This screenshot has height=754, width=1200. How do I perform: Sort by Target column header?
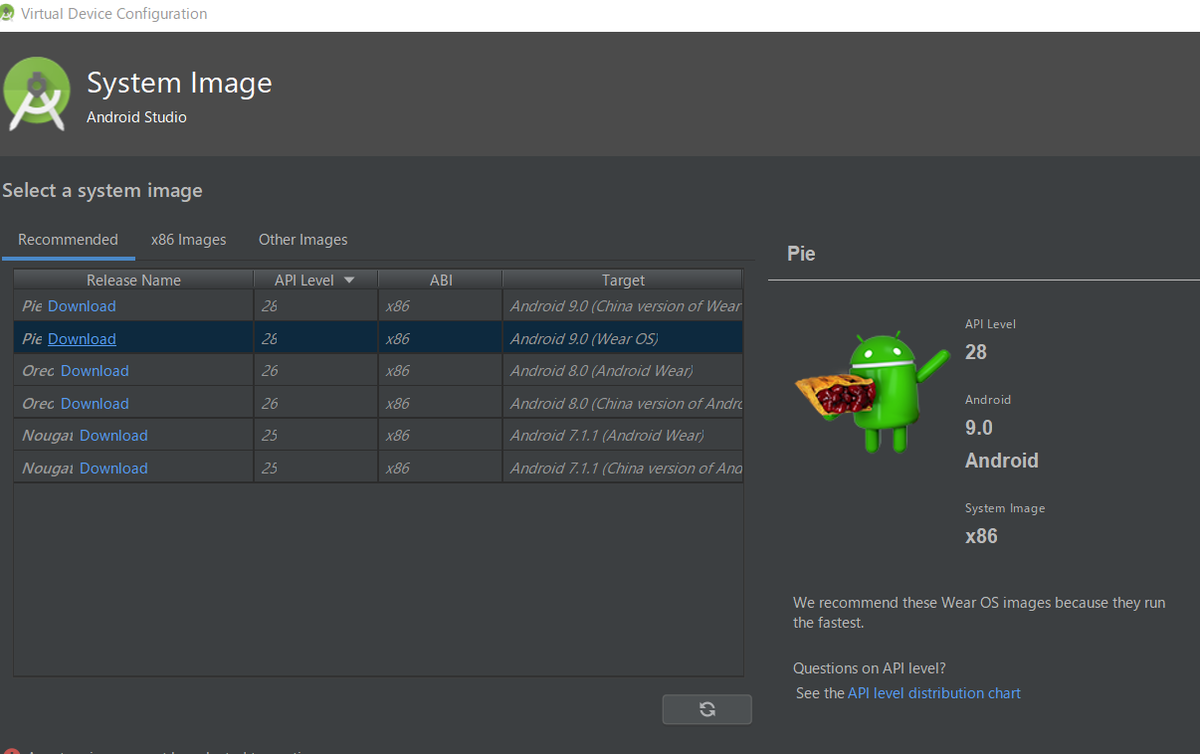click(623, 280)
